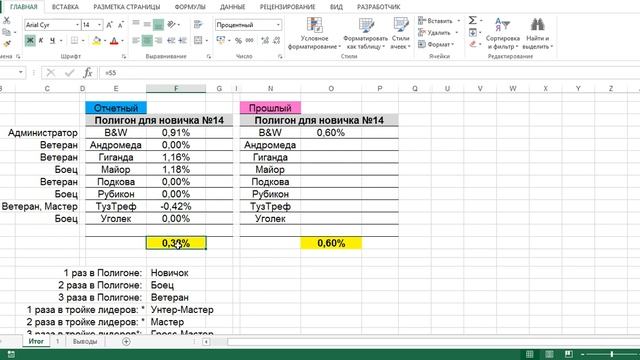Apply Comma Style with the 000 icon
This screenshot has height=360, width=640.
tap(249, 40)
